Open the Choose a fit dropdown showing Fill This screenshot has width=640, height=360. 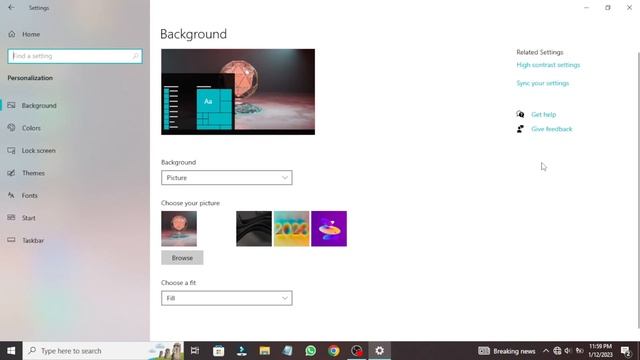pos(227,298)
